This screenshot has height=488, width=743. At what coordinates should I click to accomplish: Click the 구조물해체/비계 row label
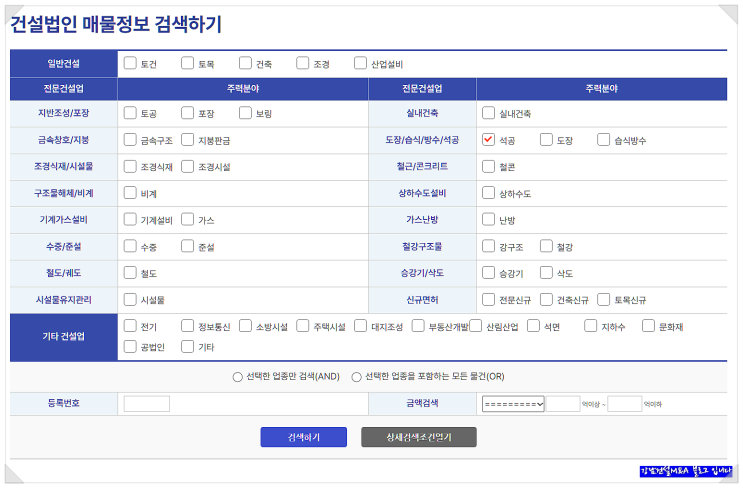coord(64,193)
